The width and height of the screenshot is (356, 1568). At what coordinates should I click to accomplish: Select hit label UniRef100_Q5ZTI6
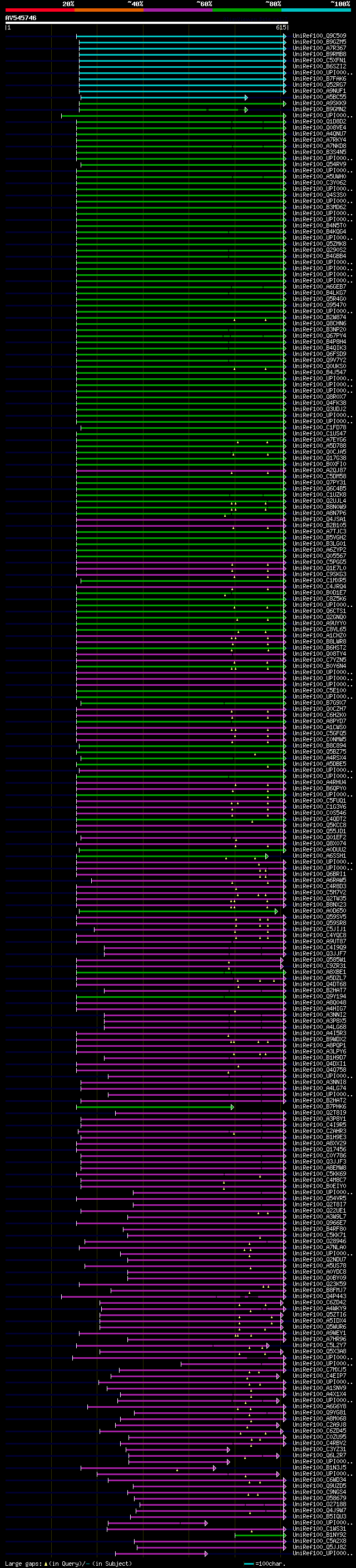click(319, 1315)
